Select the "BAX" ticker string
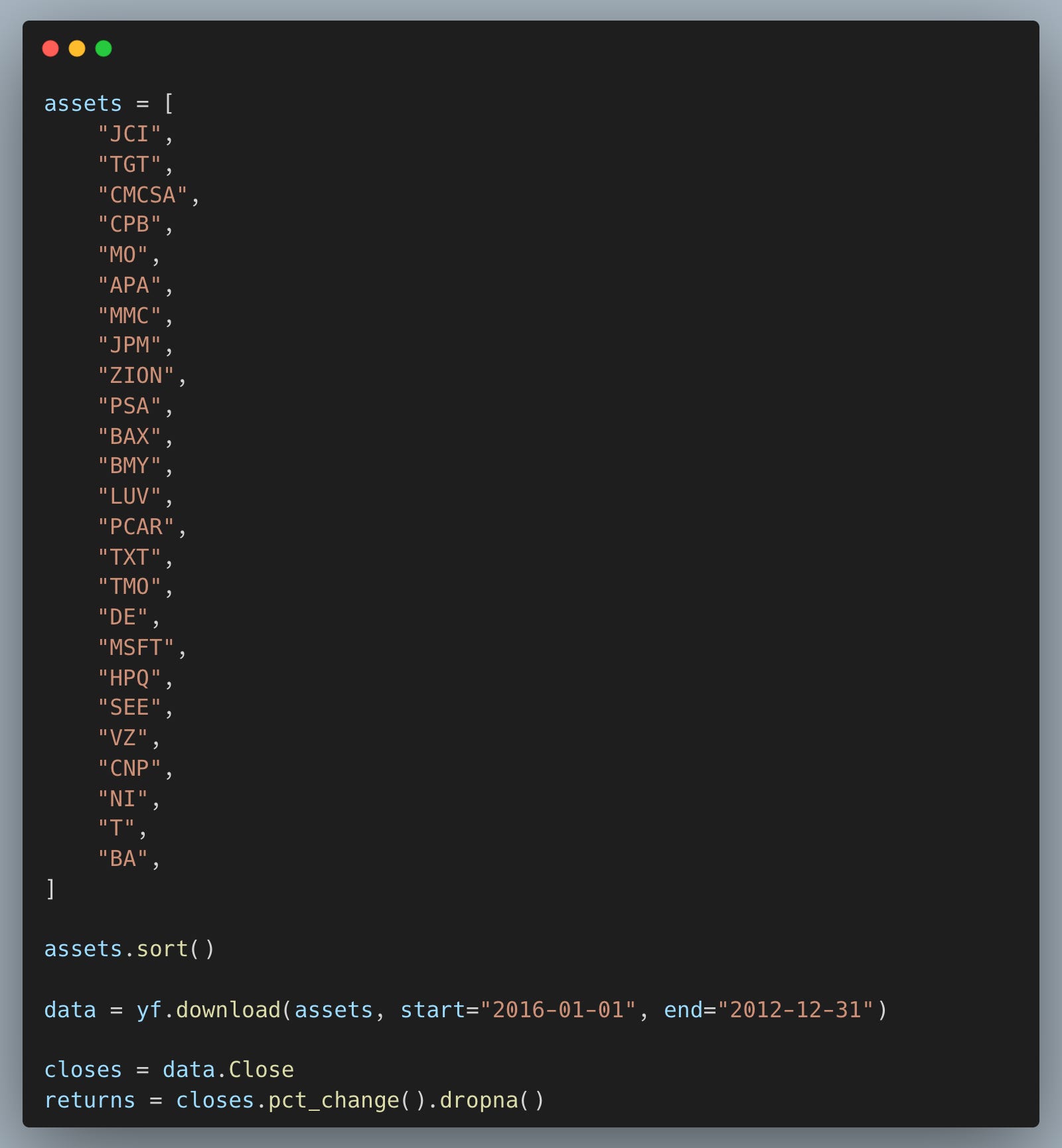 129,436
